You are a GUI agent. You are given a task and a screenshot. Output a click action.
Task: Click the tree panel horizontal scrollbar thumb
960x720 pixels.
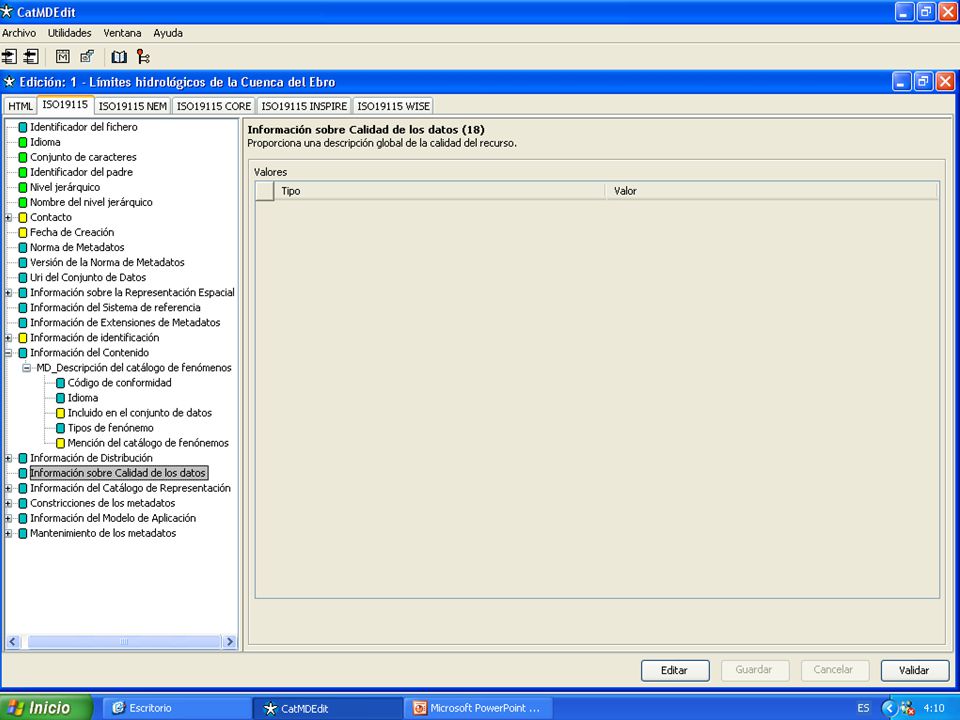124,642
